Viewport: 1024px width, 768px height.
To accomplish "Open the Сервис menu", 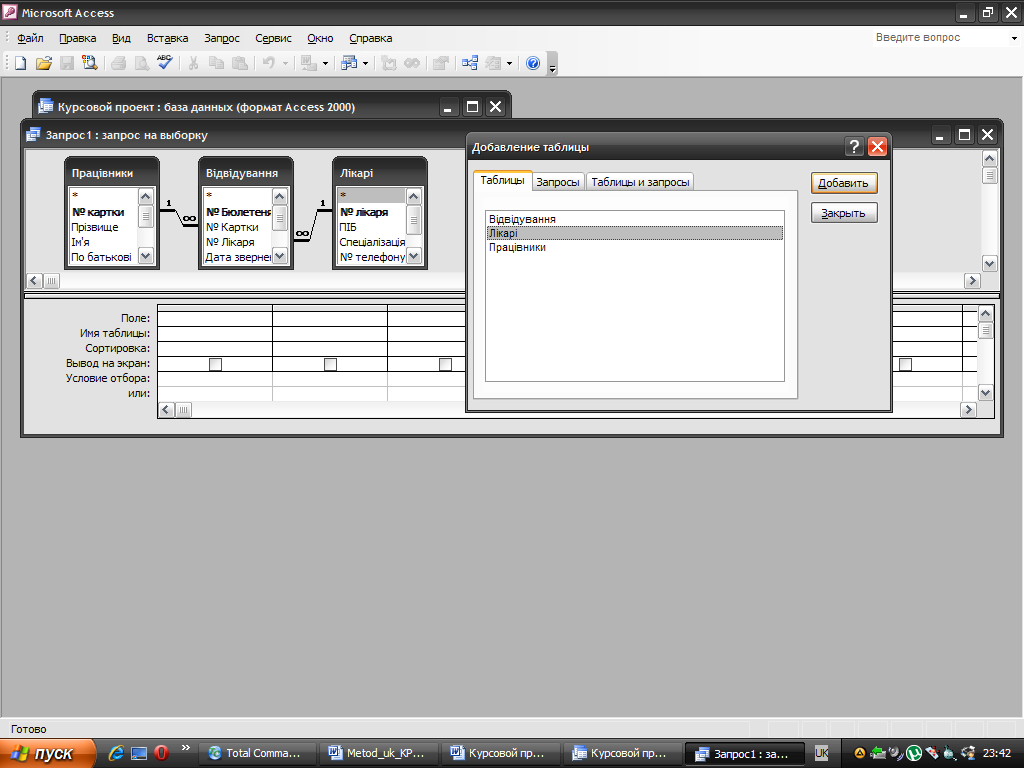I will click(273, 38).
